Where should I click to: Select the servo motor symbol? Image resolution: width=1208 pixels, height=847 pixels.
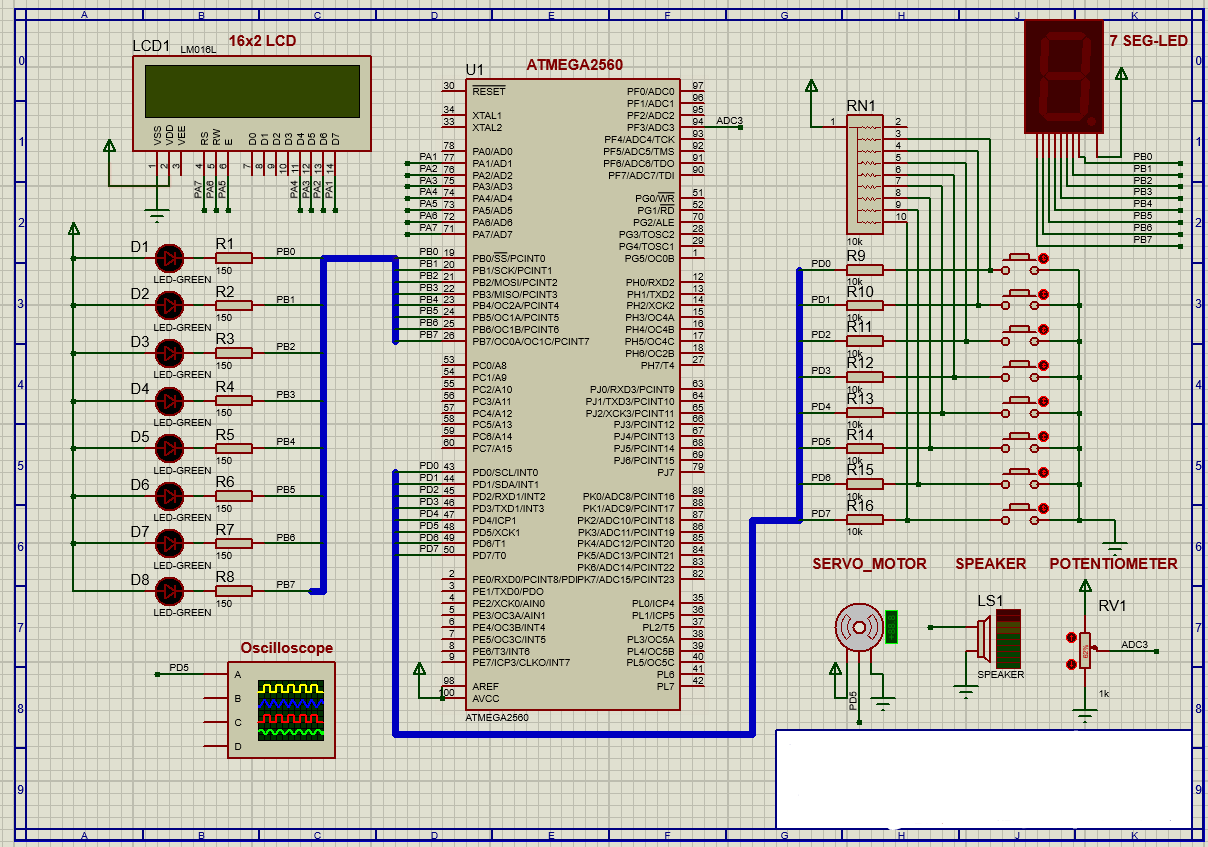[858, 627]
